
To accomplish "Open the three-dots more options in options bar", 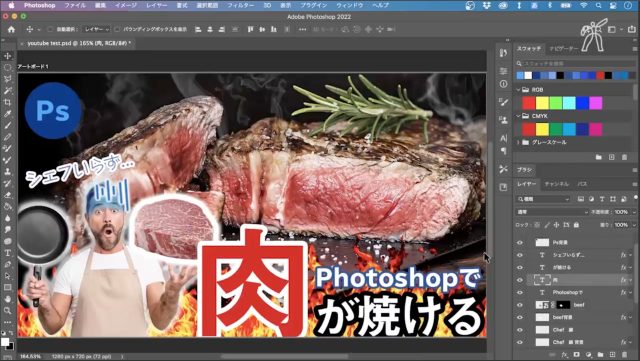I will [x=302, y=29].
